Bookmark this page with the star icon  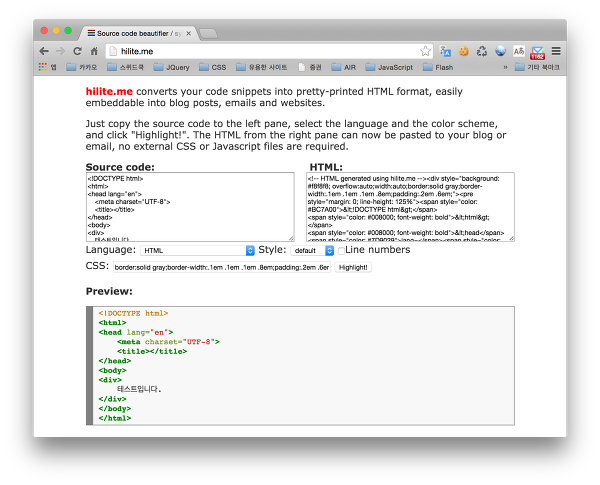(425, 51)
